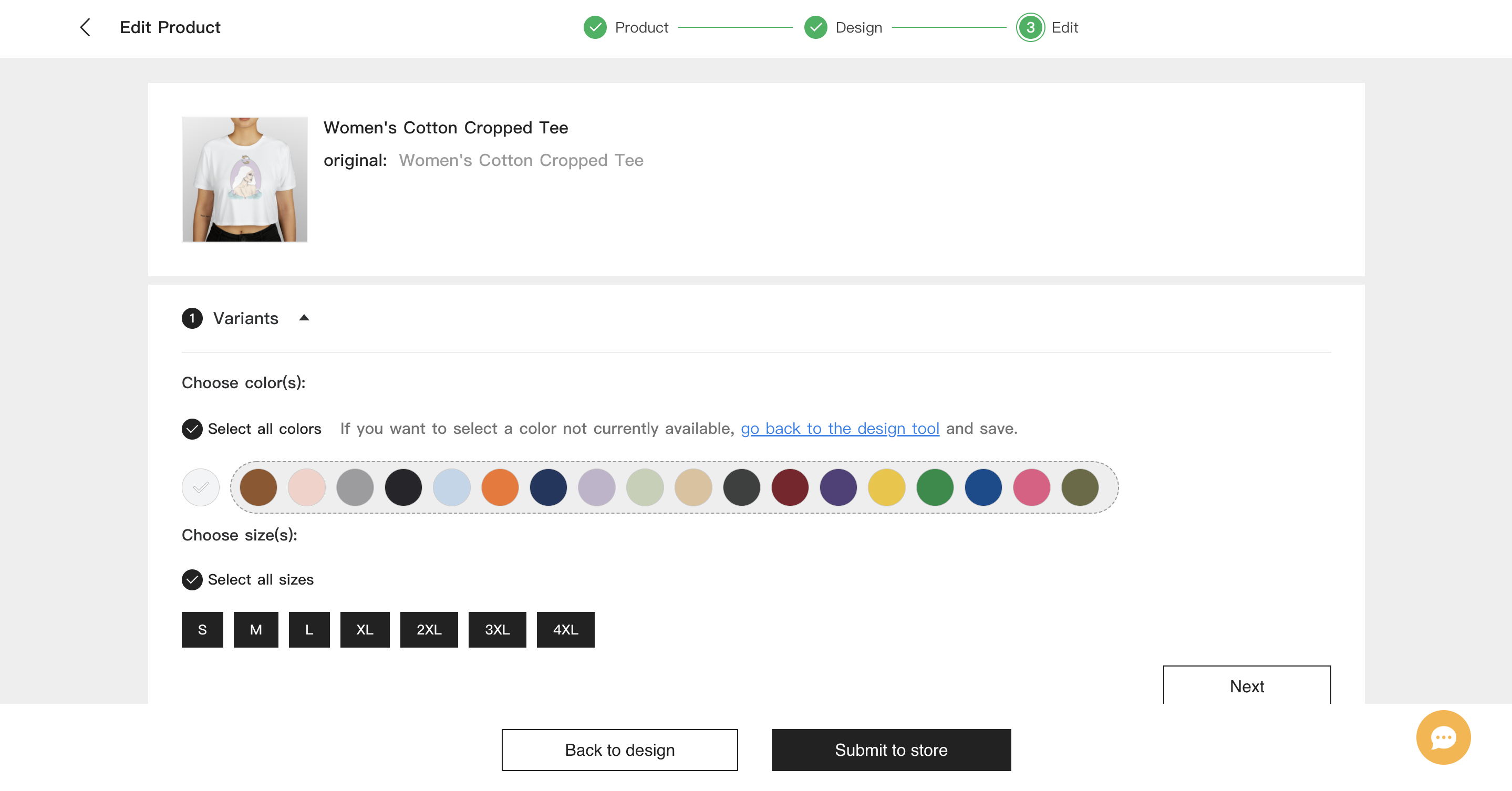
Task: Toggle size 4XL
Action: click(566, 630)
